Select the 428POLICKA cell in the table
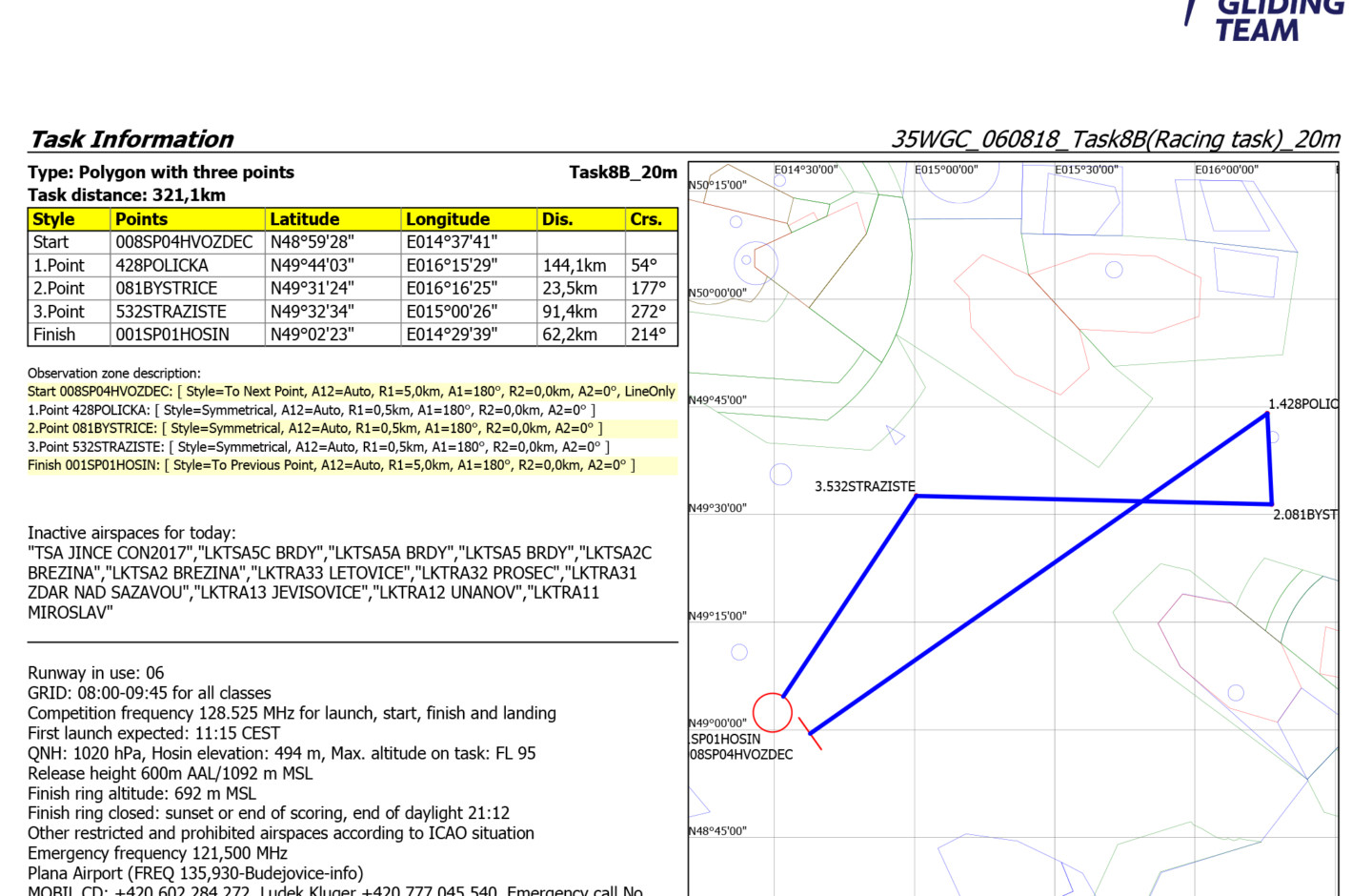The image size is (1372, 896). [x=162, y=265]
